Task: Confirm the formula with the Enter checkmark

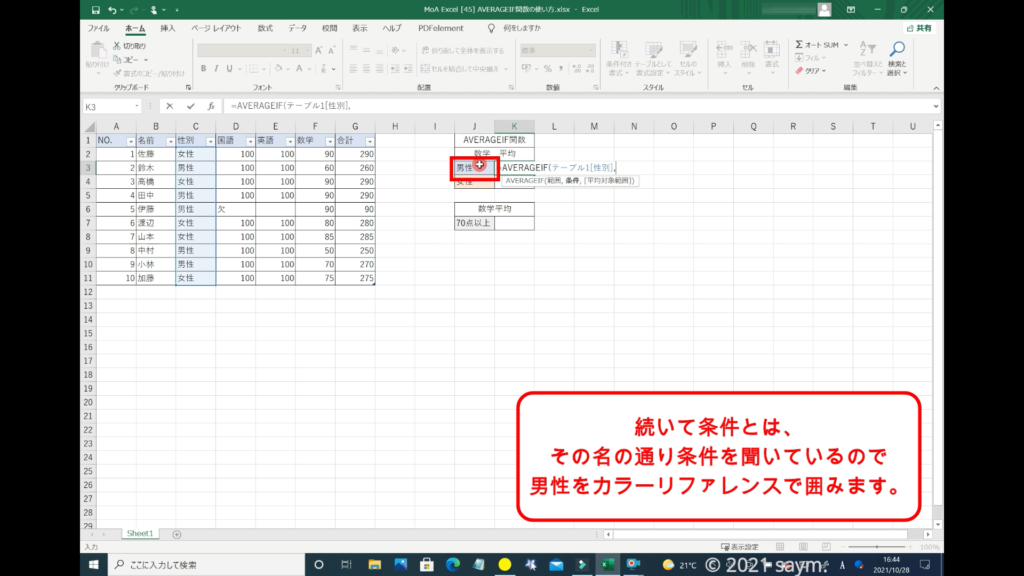Action: point(190,106)
